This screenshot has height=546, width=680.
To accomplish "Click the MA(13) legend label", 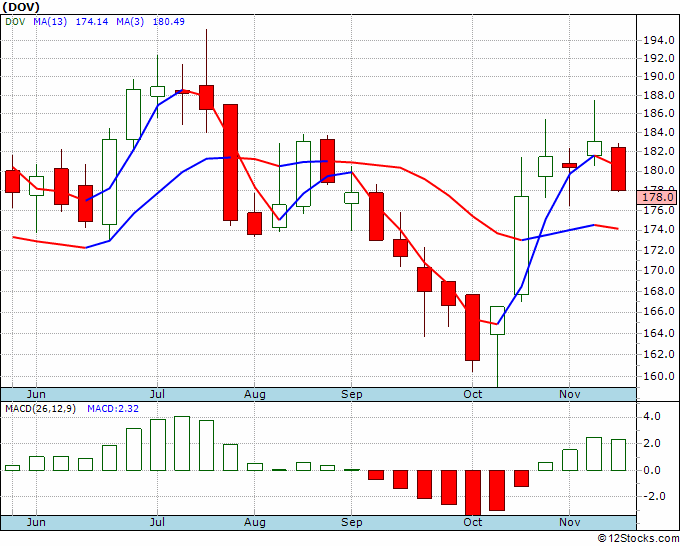I will (x=50, y=21).
